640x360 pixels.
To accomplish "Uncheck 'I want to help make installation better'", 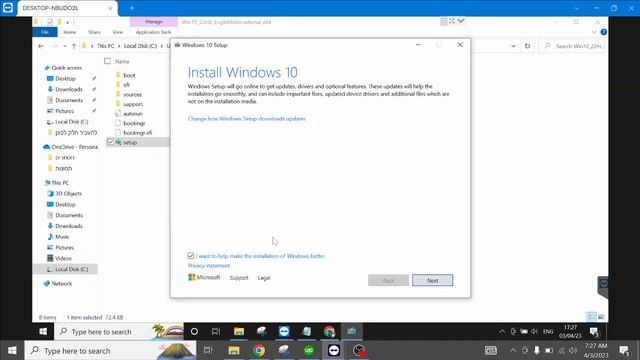I will point(191,256).
